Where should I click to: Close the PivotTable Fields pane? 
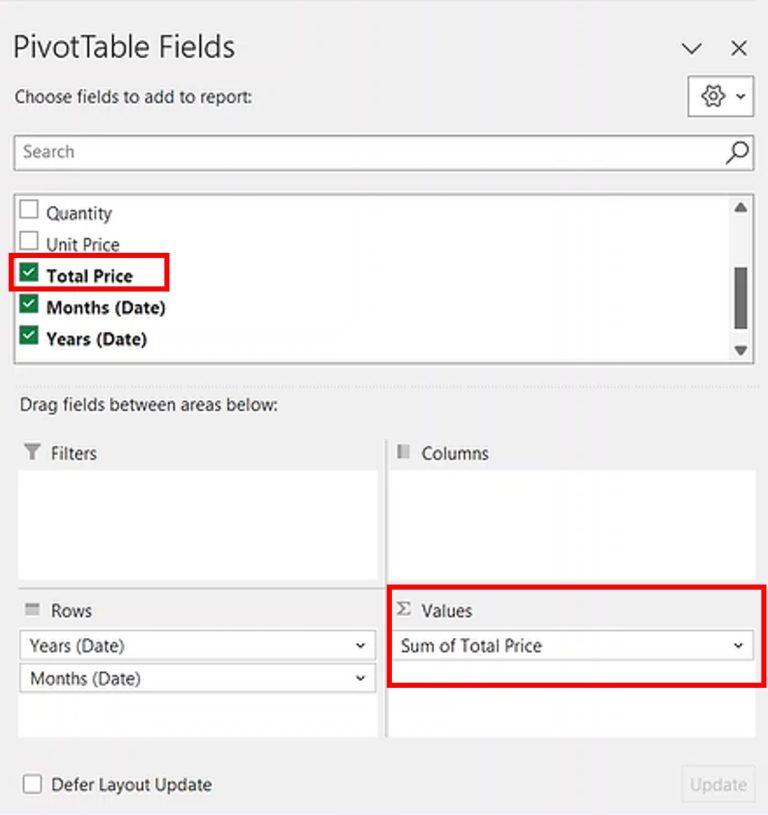(739, 48)
